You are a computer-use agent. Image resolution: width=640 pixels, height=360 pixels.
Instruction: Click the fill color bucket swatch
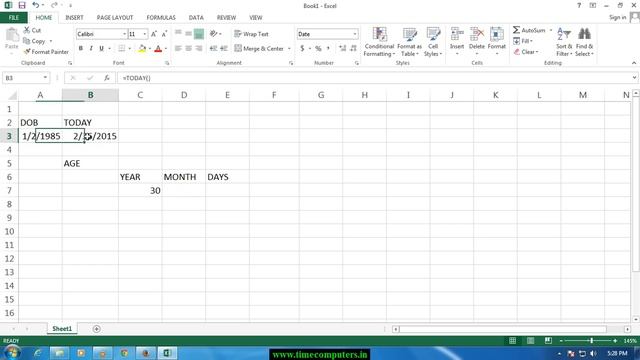[x=142, y=49]
